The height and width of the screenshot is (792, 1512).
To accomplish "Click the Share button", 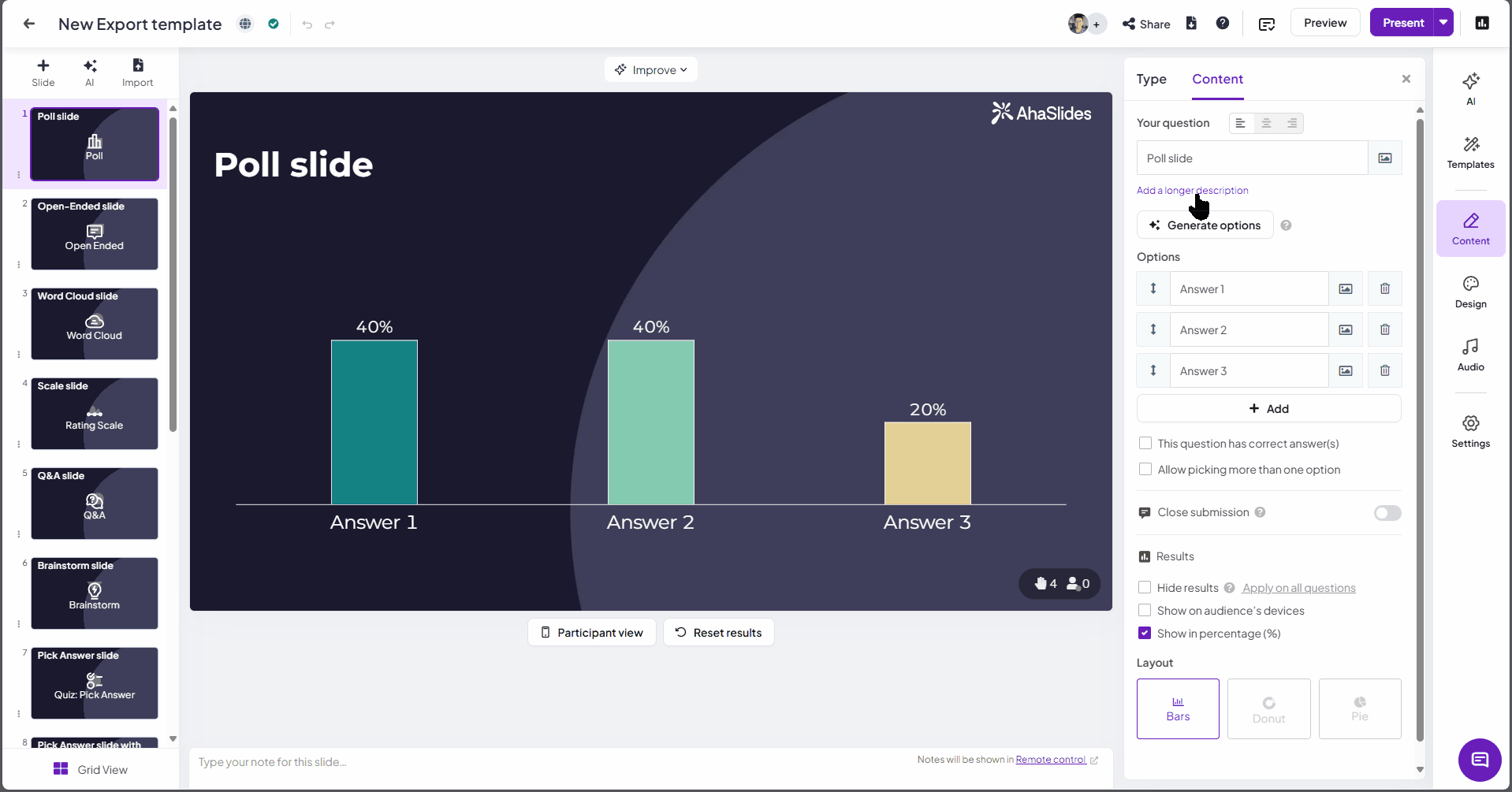I will pos(1146,24).
